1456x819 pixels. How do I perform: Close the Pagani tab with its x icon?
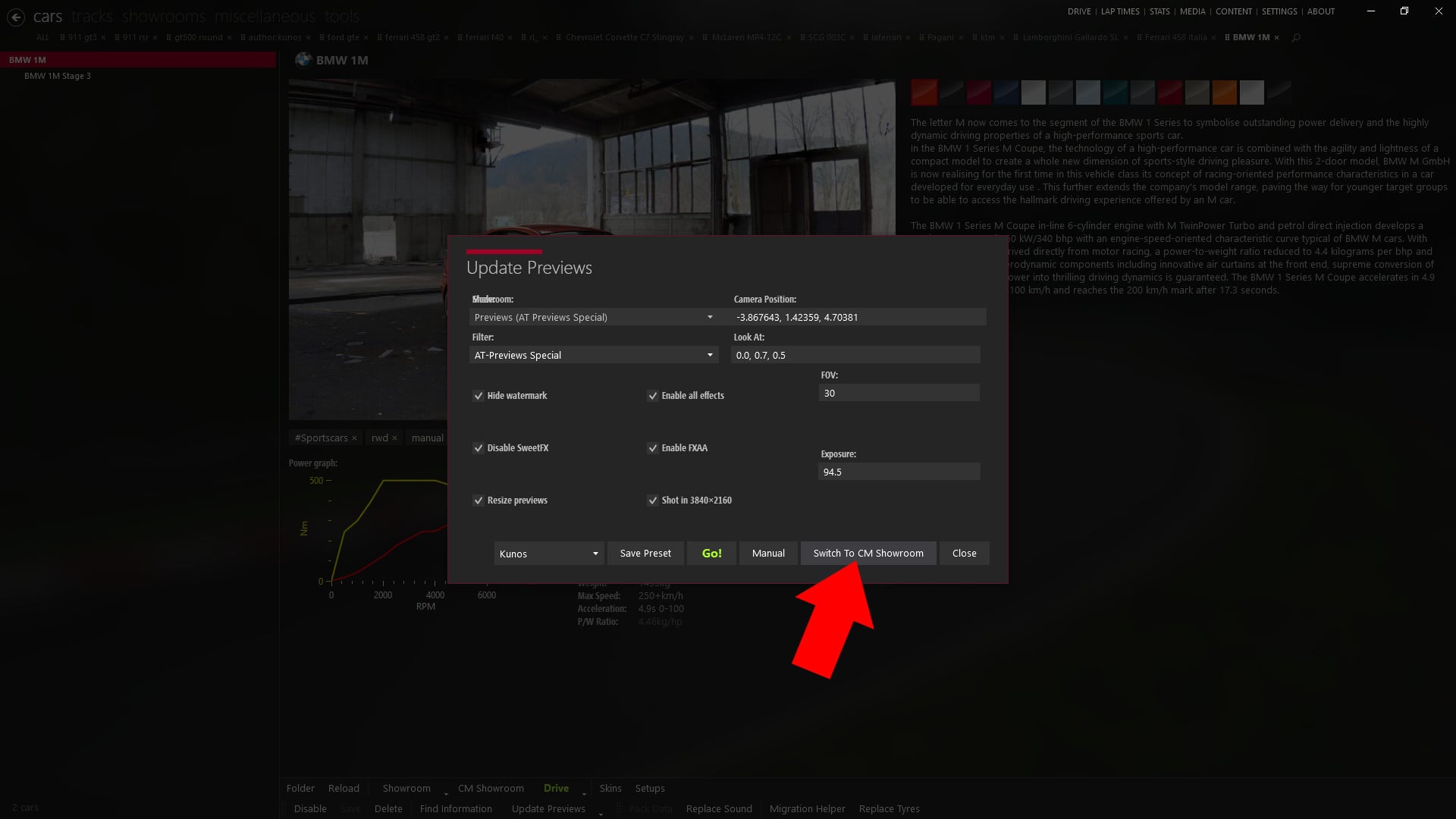pyautogui.click(x=962, y=36)
